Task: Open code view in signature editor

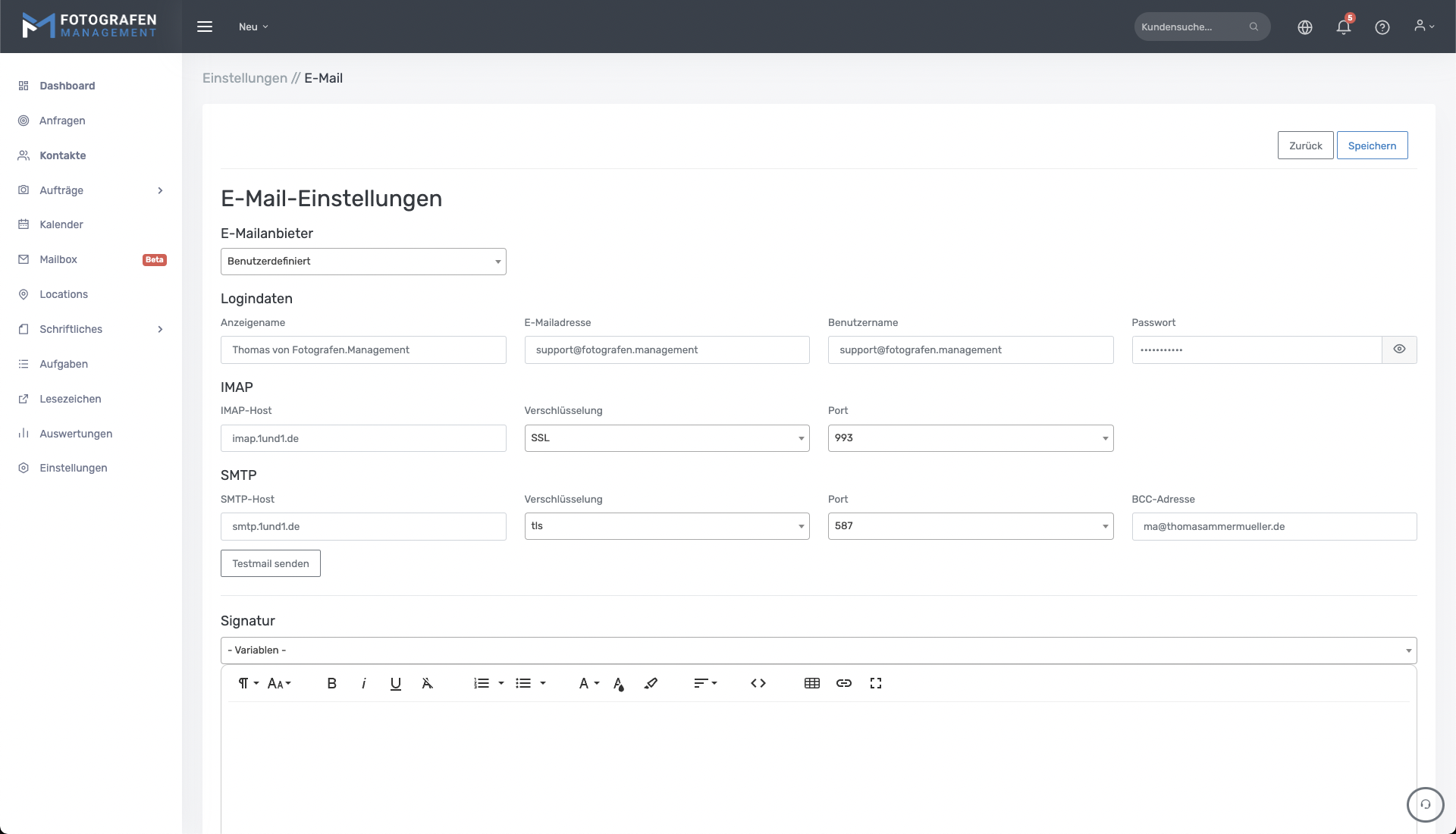Action: click(x=758, y=683)
